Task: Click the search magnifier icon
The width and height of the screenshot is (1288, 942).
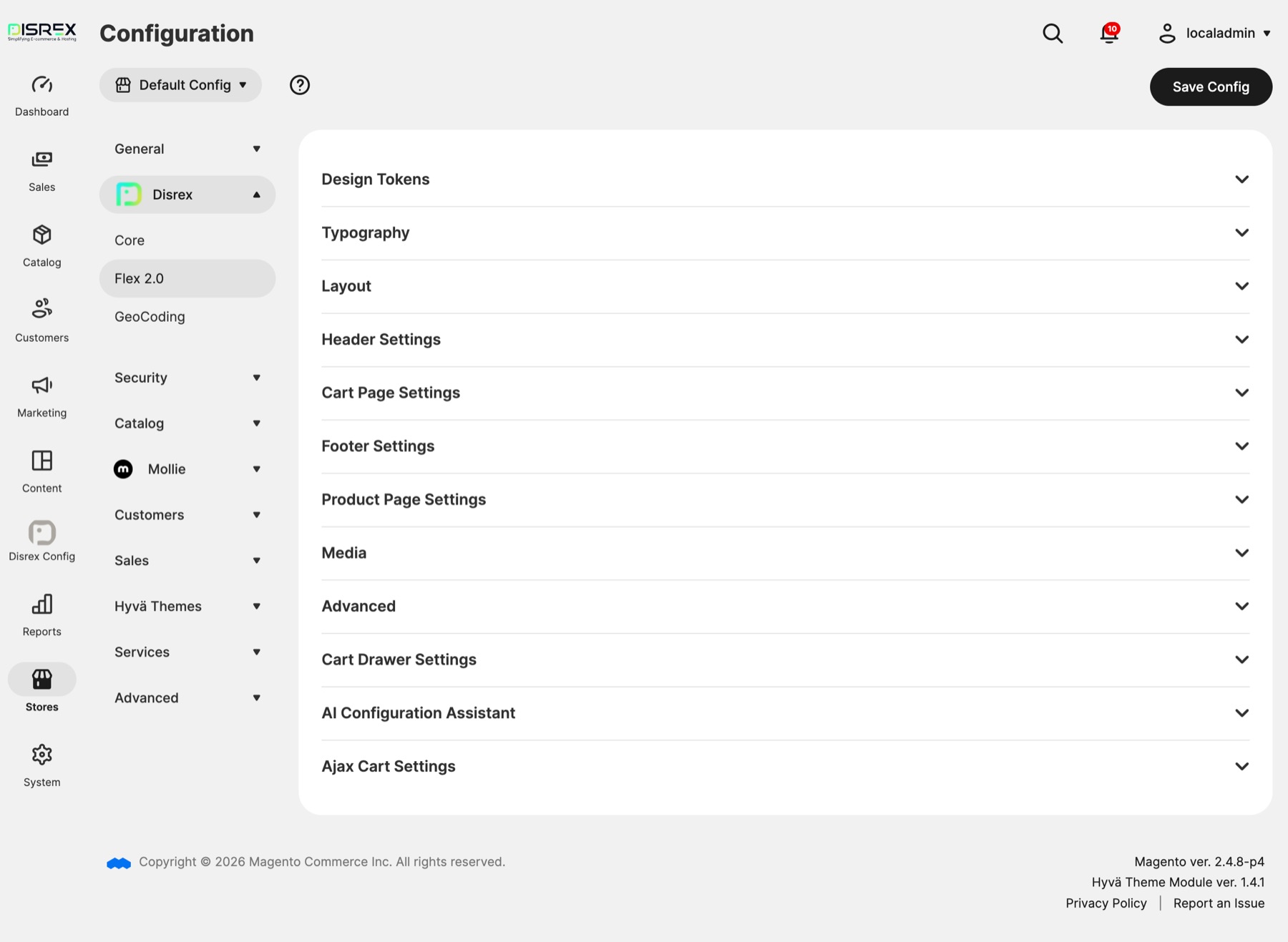Action: click(1053, 34)
